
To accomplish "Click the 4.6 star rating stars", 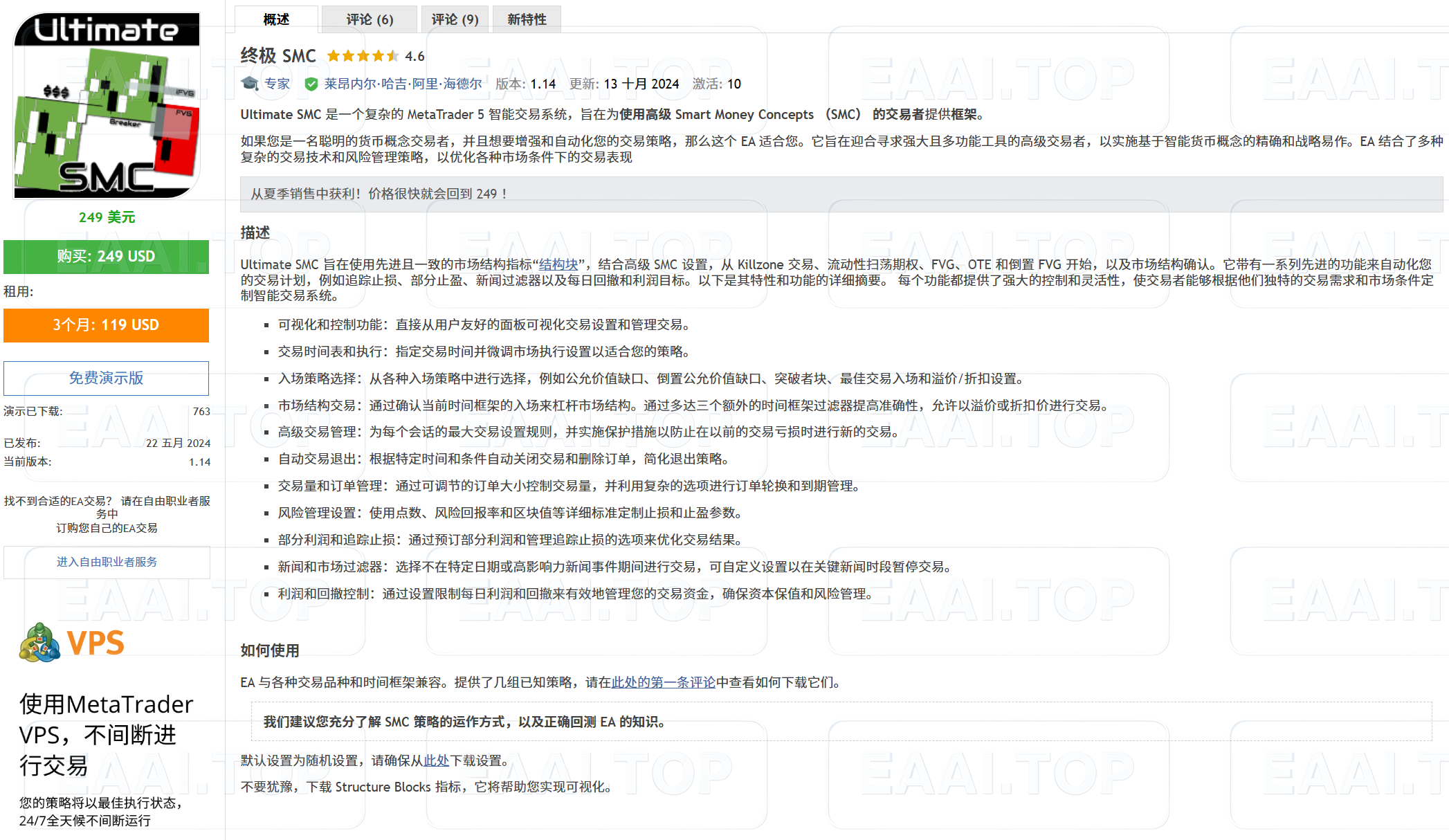I will point(362,55).
